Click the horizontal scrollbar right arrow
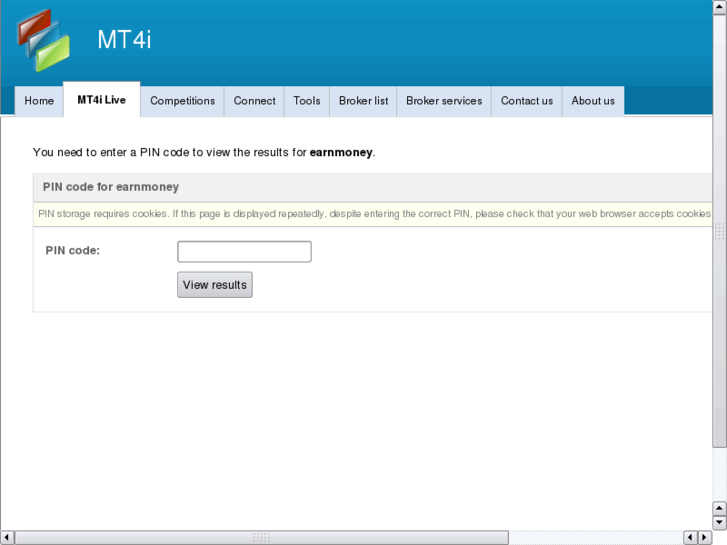Image resolution: width=727 pixels, height=545 pixels. click(704, 537)
